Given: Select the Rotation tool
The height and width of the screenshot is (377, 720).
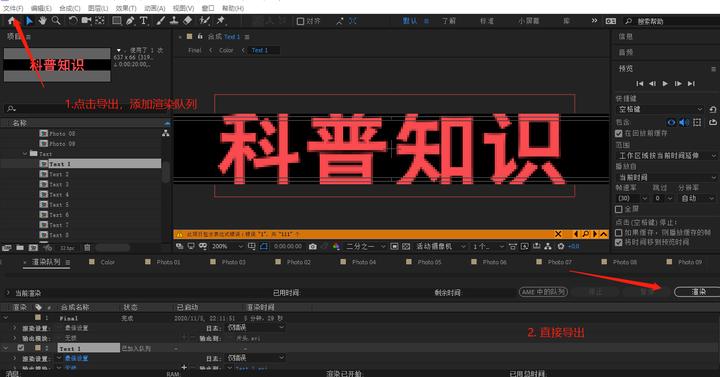Looking at the screenshot, I should coord(73,21).
